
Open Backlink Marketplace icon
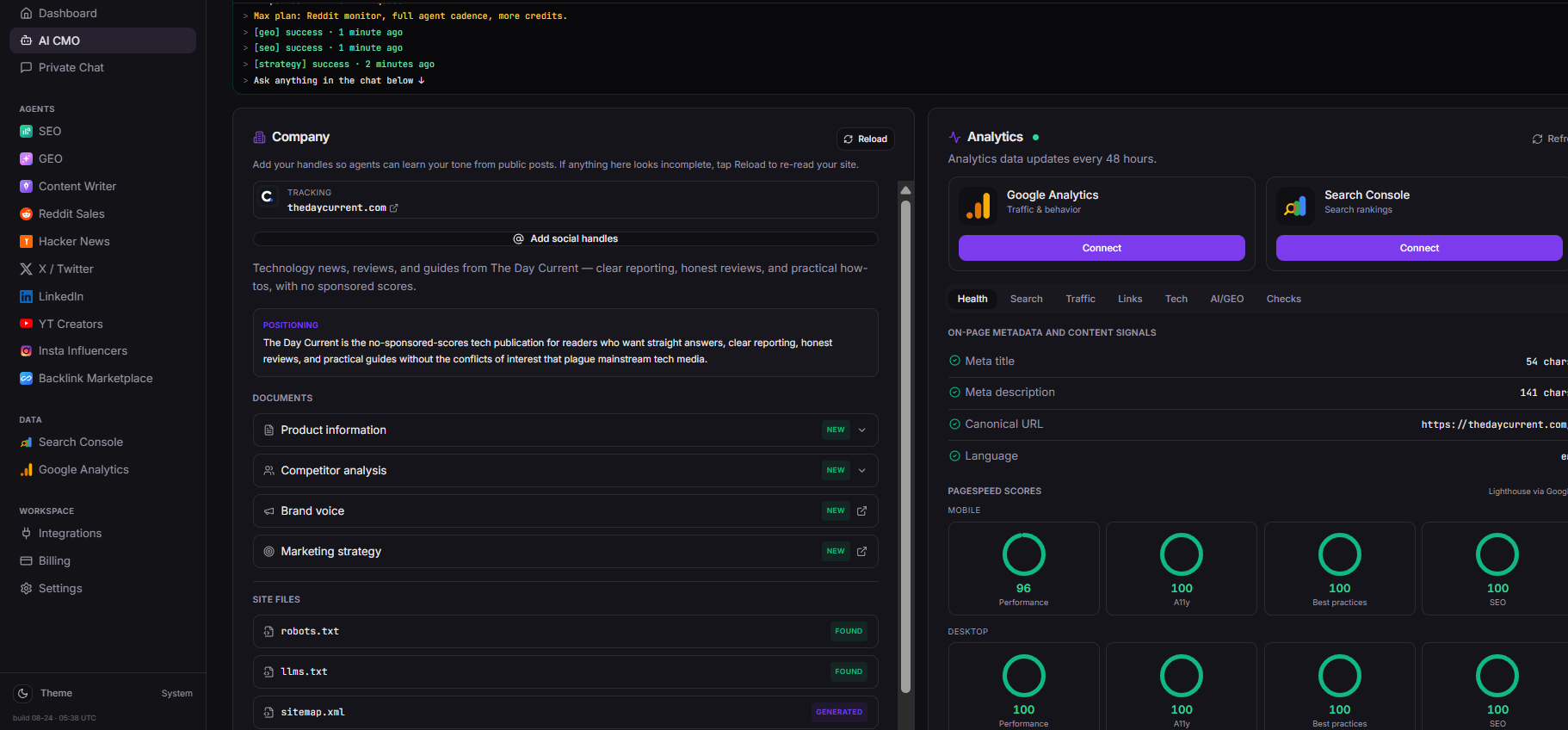click(x=26, y=378)
